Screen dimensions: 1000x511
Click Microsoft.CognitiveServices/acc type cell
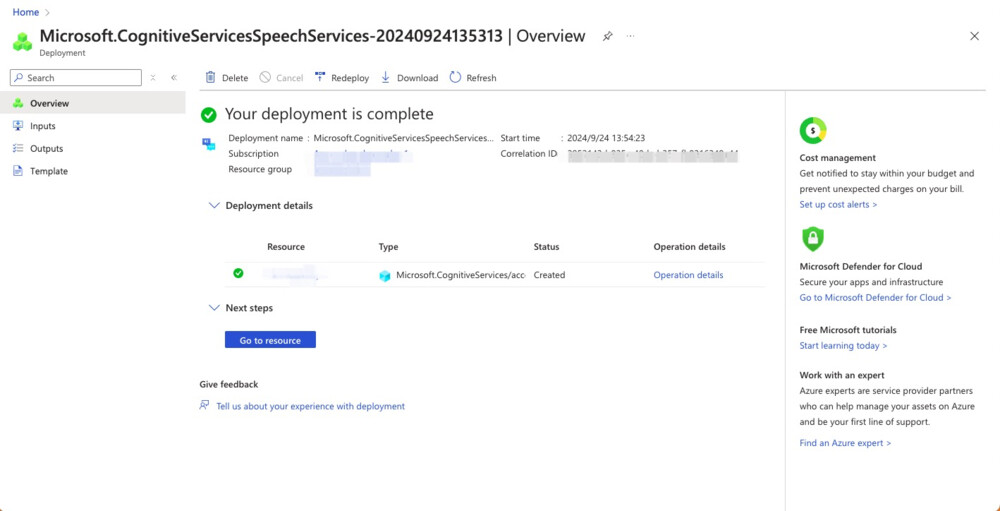tap(461, 275)
